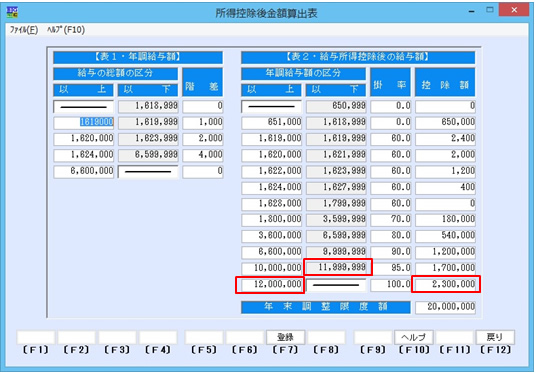Click Table 2 以上 field showing 1,624,000
The width and height of the screenshot is (536, 373).
coord(271,187)
